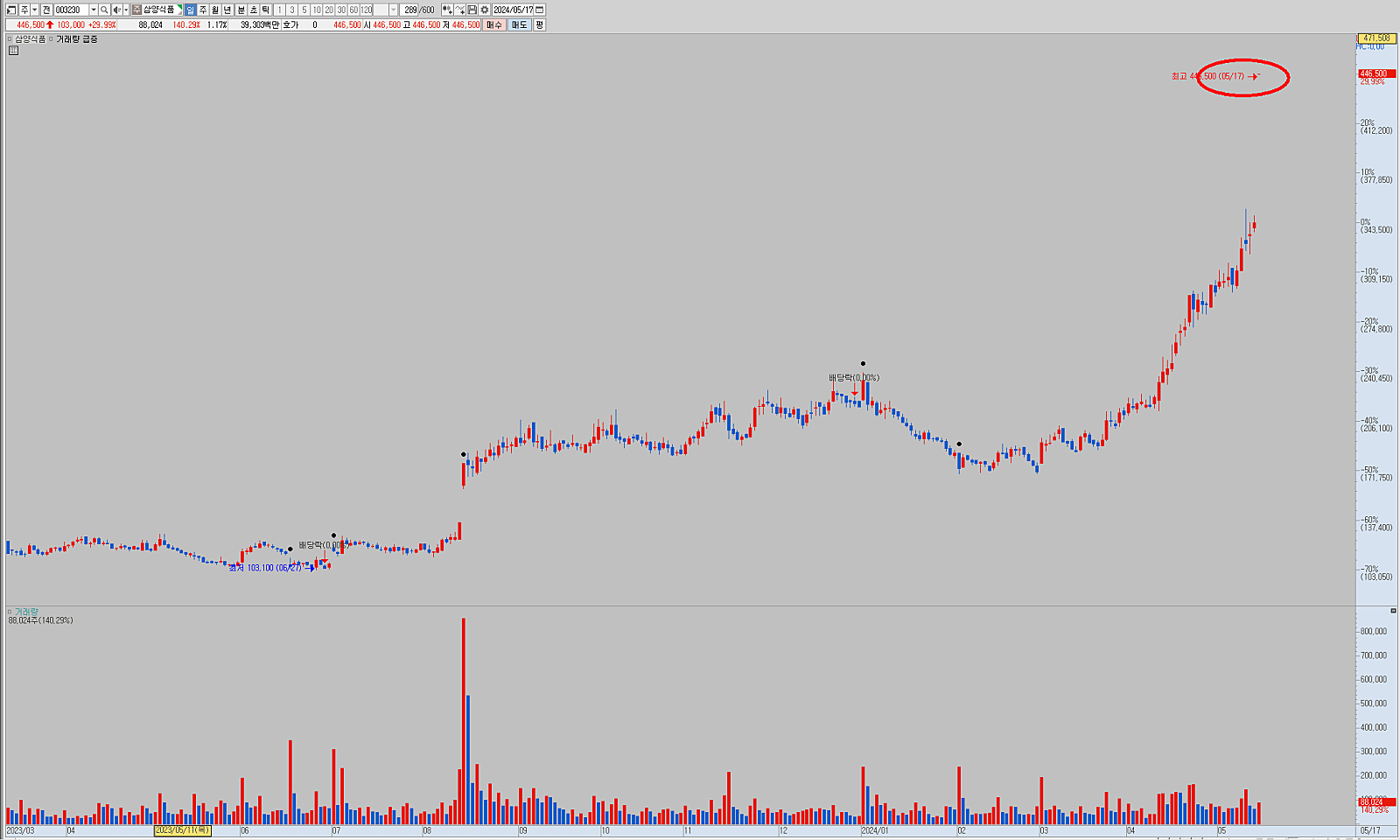Viewport: 1400px width, 840px height.
Task: Click the 삼양식품 stock name box
Action: tap(158, 10)
